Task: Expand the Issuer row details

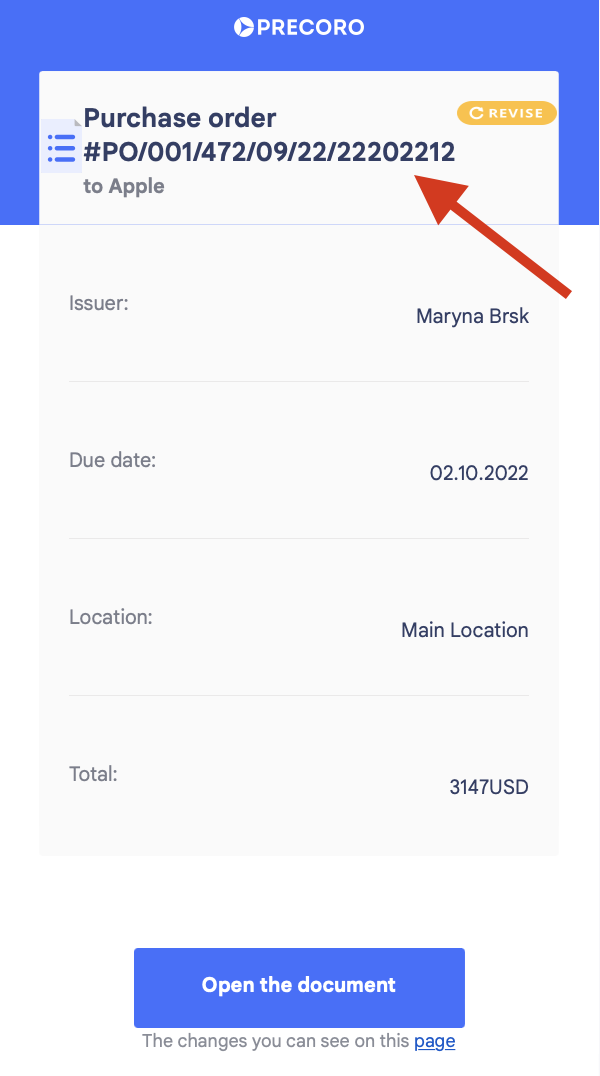Action: click(x=299, y=310)
